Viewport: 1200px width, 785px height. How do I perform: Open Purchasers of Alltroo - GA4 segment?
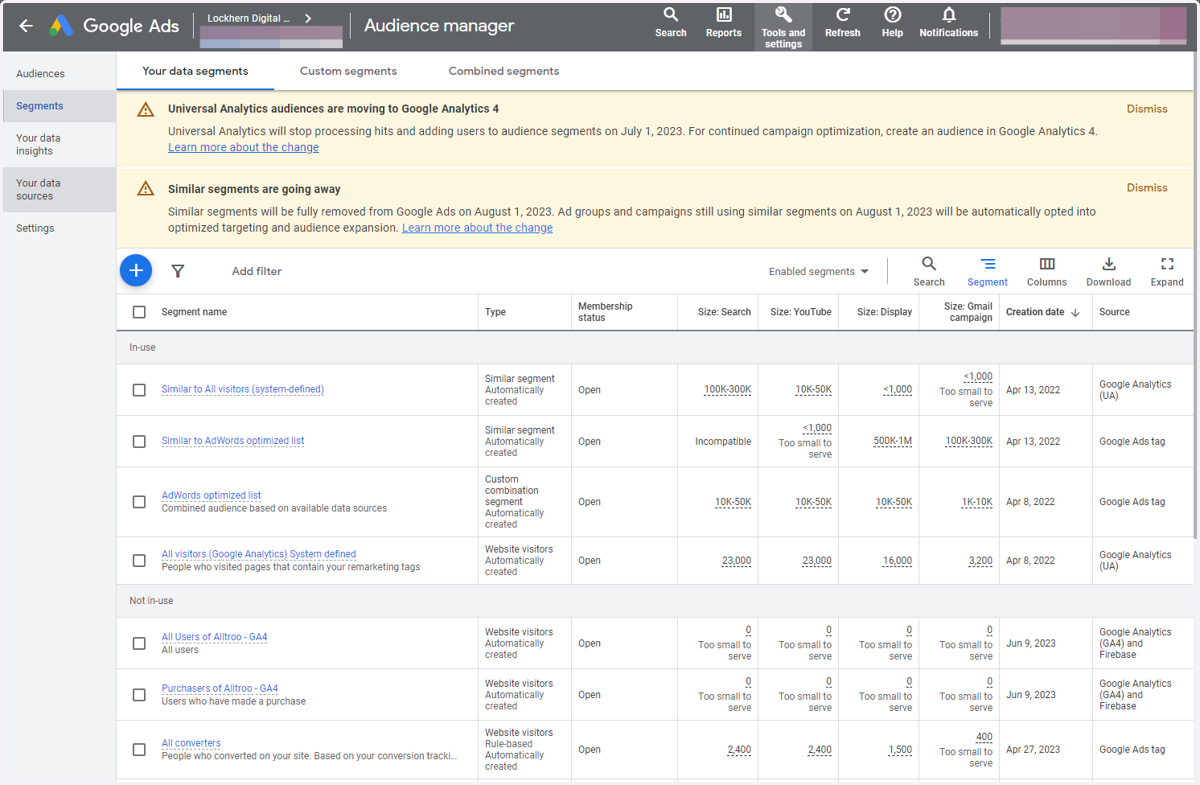tap(220, 688)
